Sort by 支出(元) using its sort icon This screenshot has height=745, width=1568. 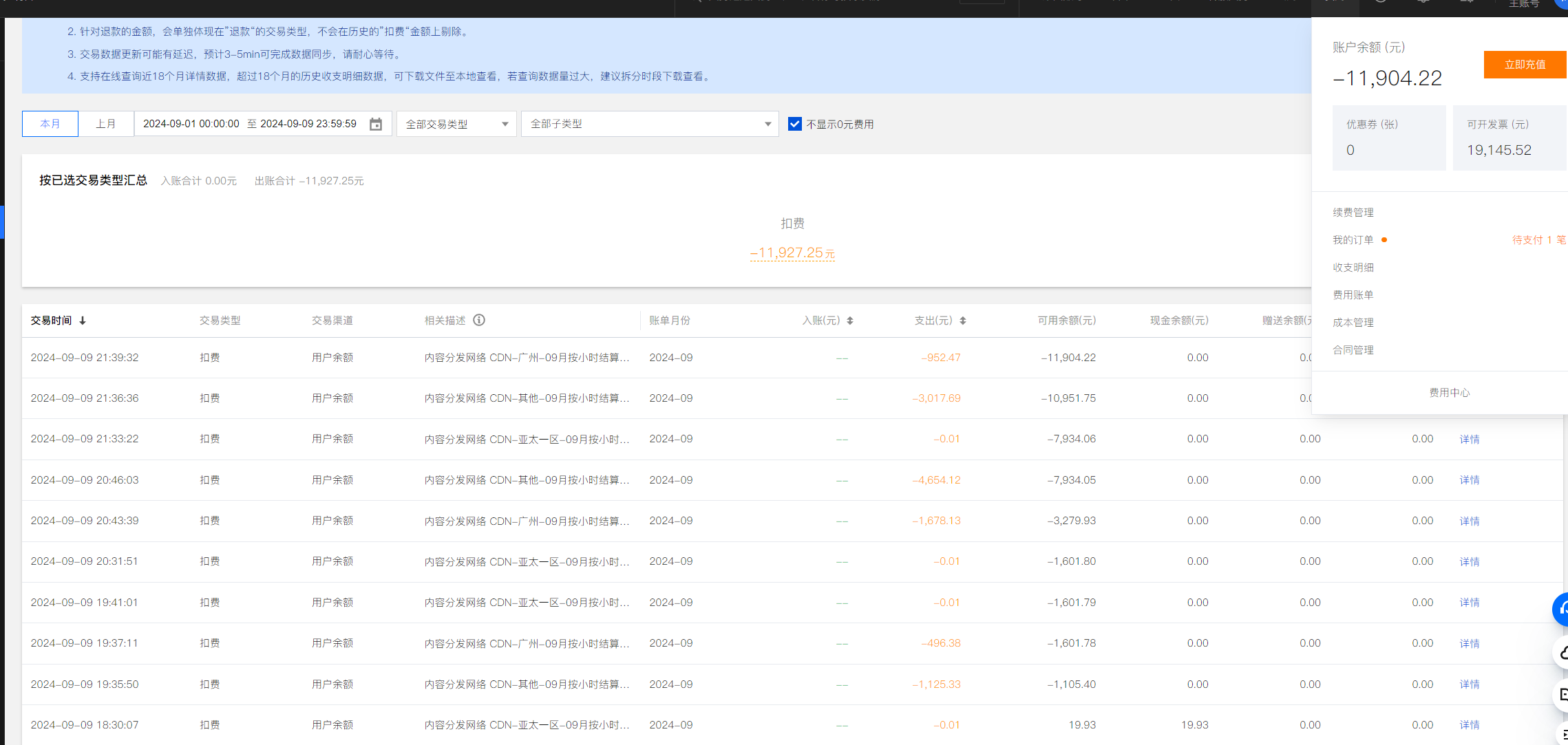[963, 321]
